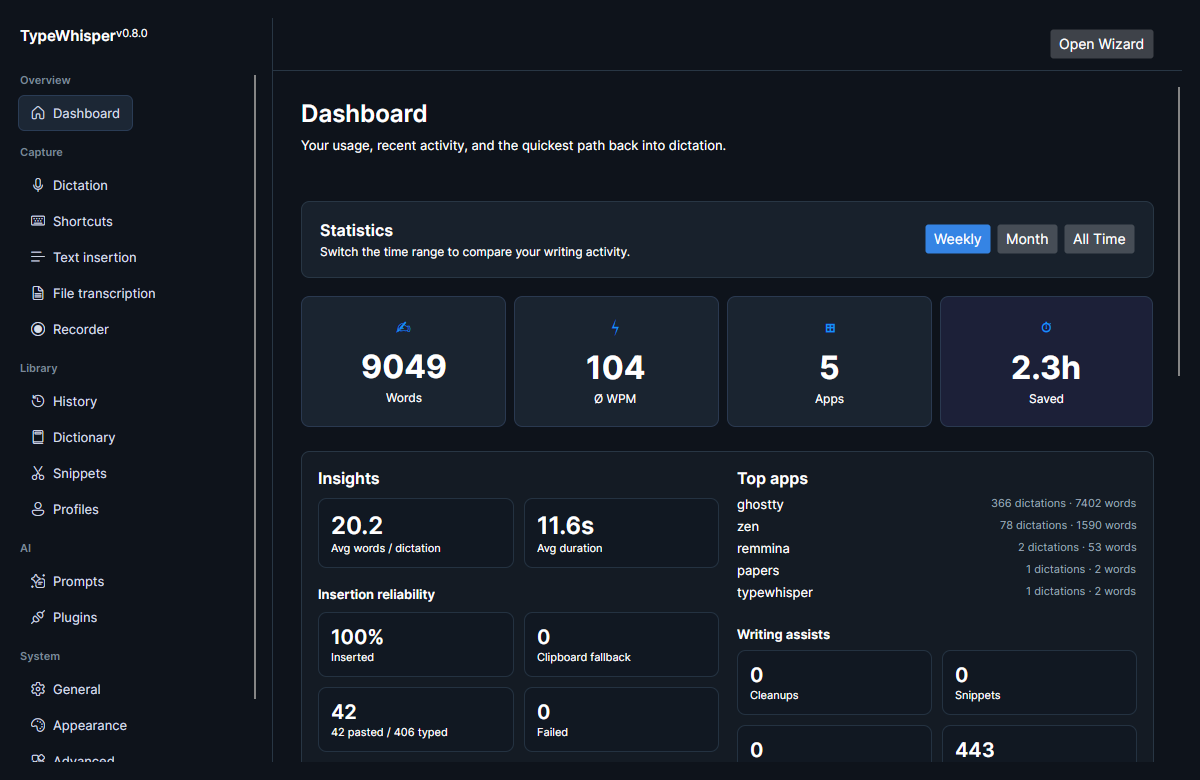Click the pen icon above Words
1200x780 pixels.
point(403,328)
